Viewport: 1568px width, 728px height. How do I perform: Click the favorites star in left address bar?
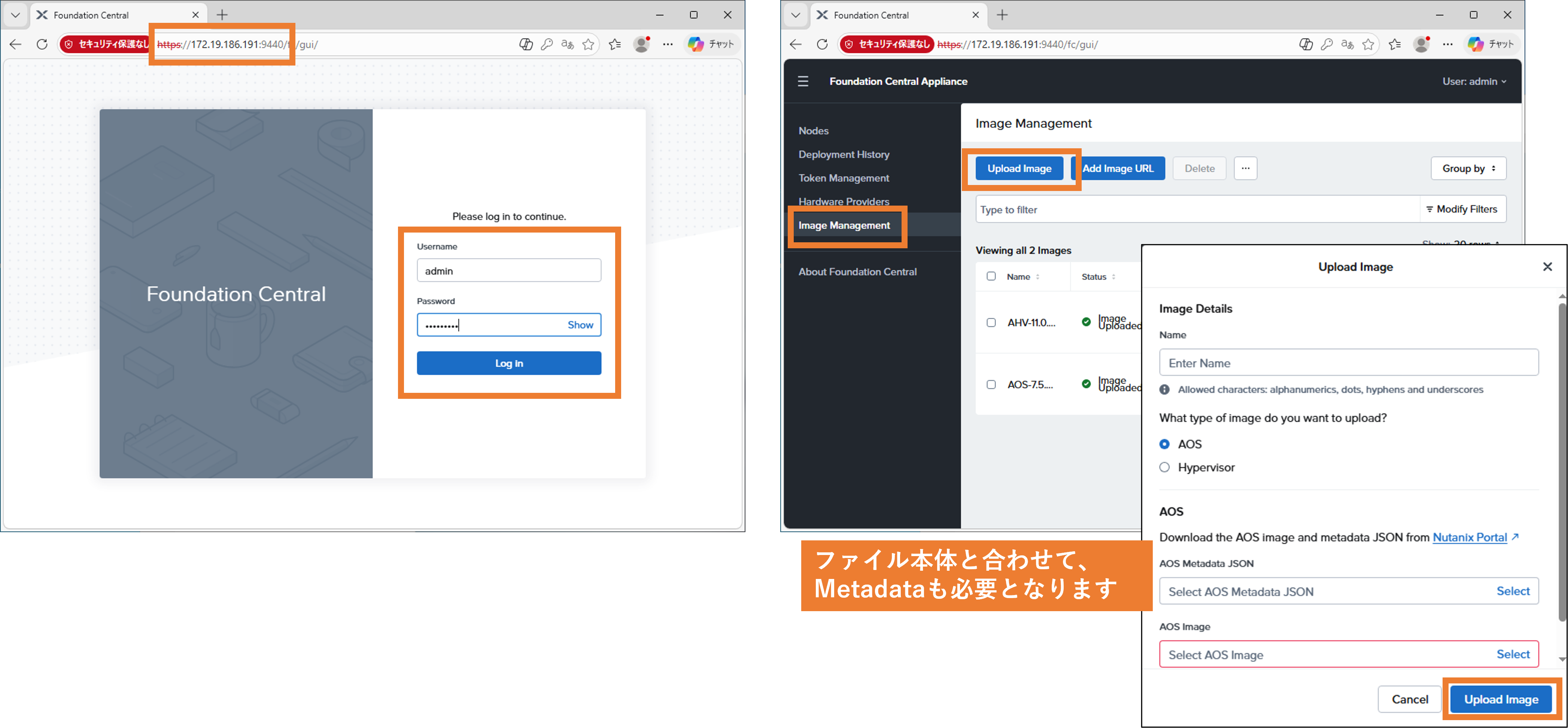click(x=588, y=45)
